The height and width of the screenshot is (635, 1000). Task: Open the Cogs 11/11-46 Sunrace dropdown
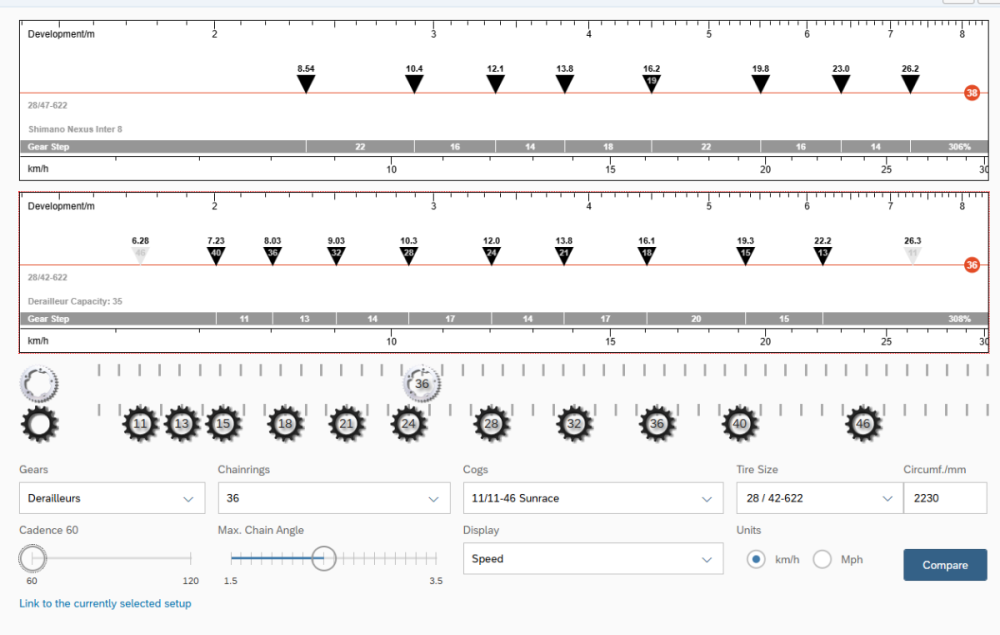click(x=592, y=498)
